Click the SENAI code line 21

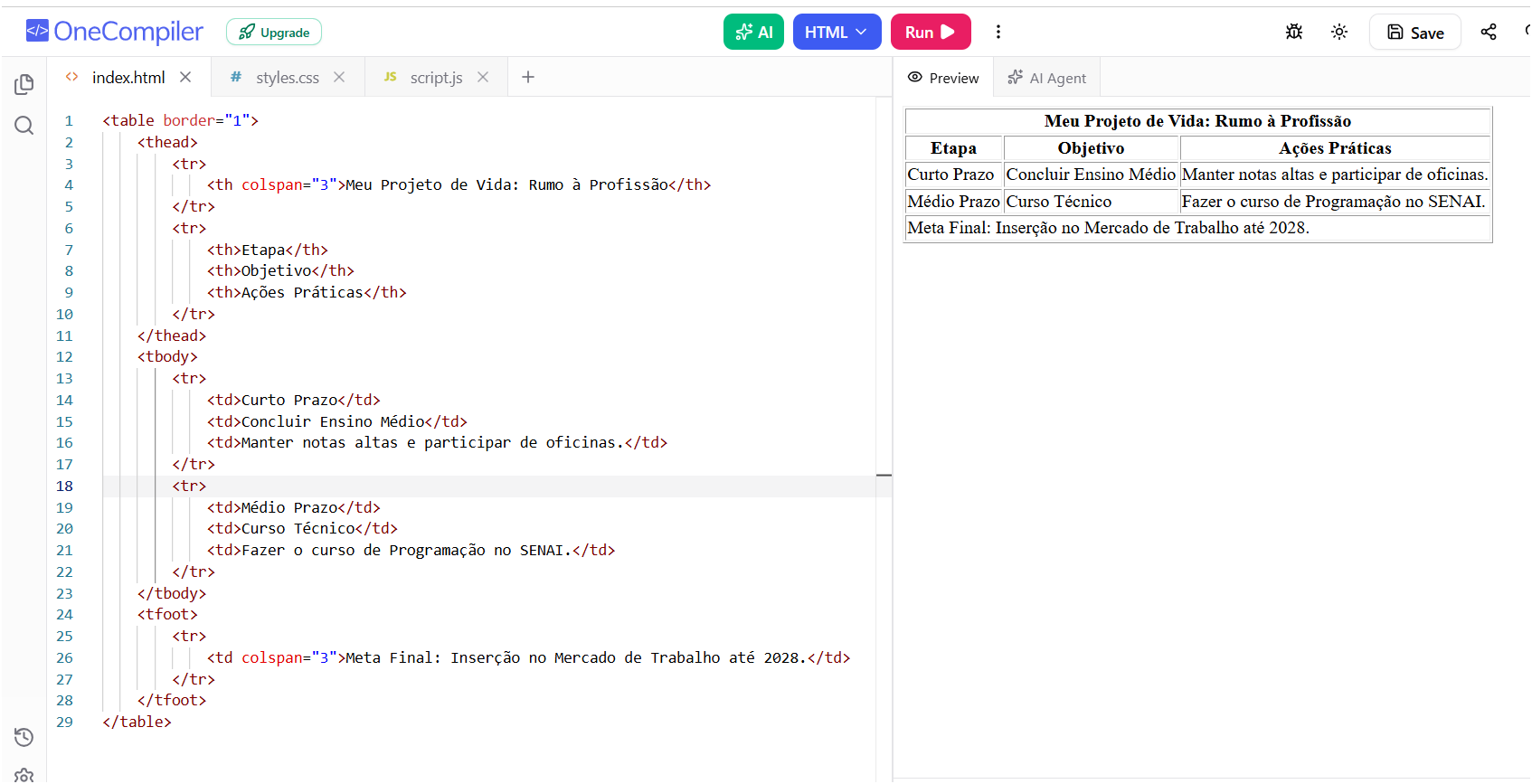click(x=411, y=550)
